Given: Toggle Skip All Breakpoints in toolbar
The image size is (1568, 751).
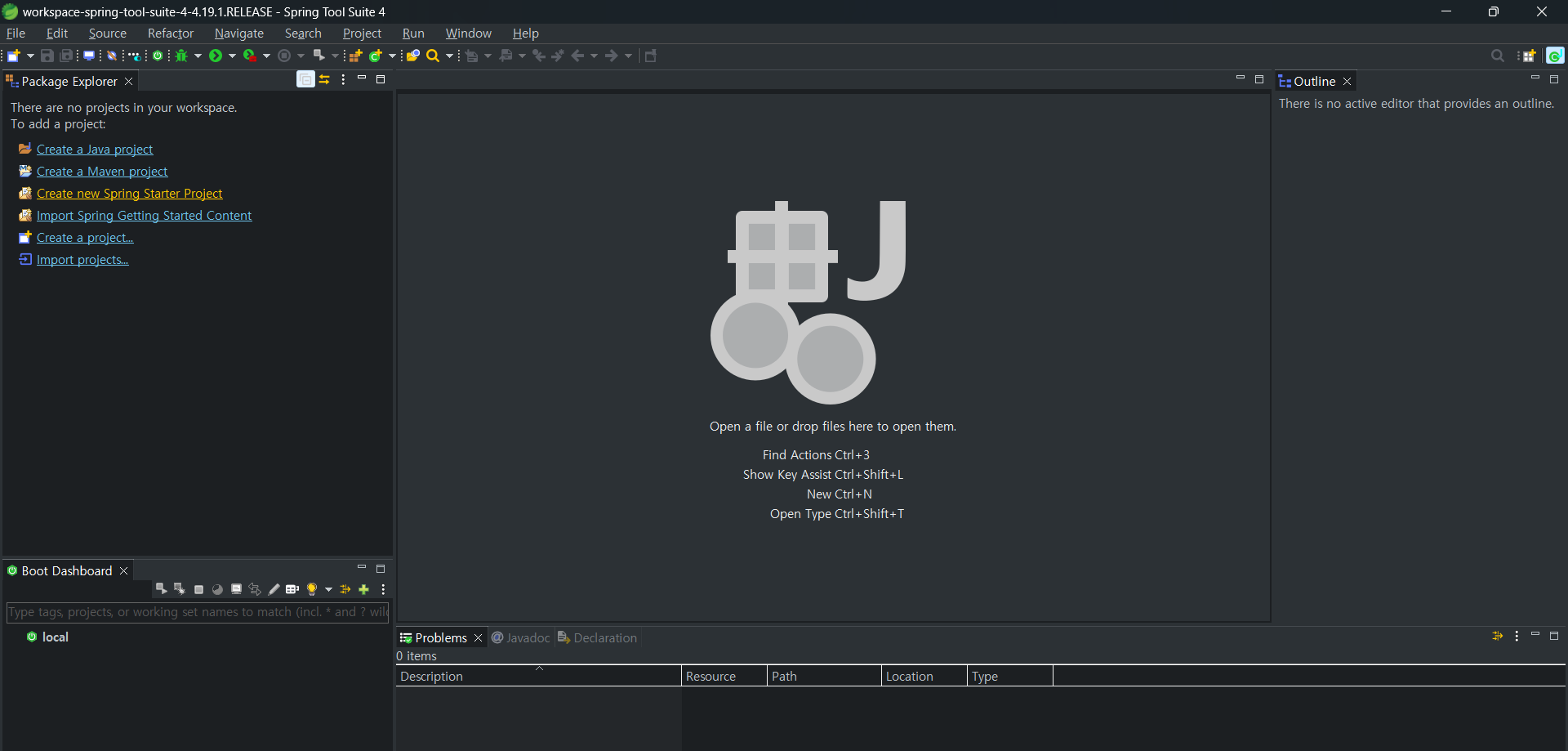Looking at the screenshot, I should coord(113,56).
